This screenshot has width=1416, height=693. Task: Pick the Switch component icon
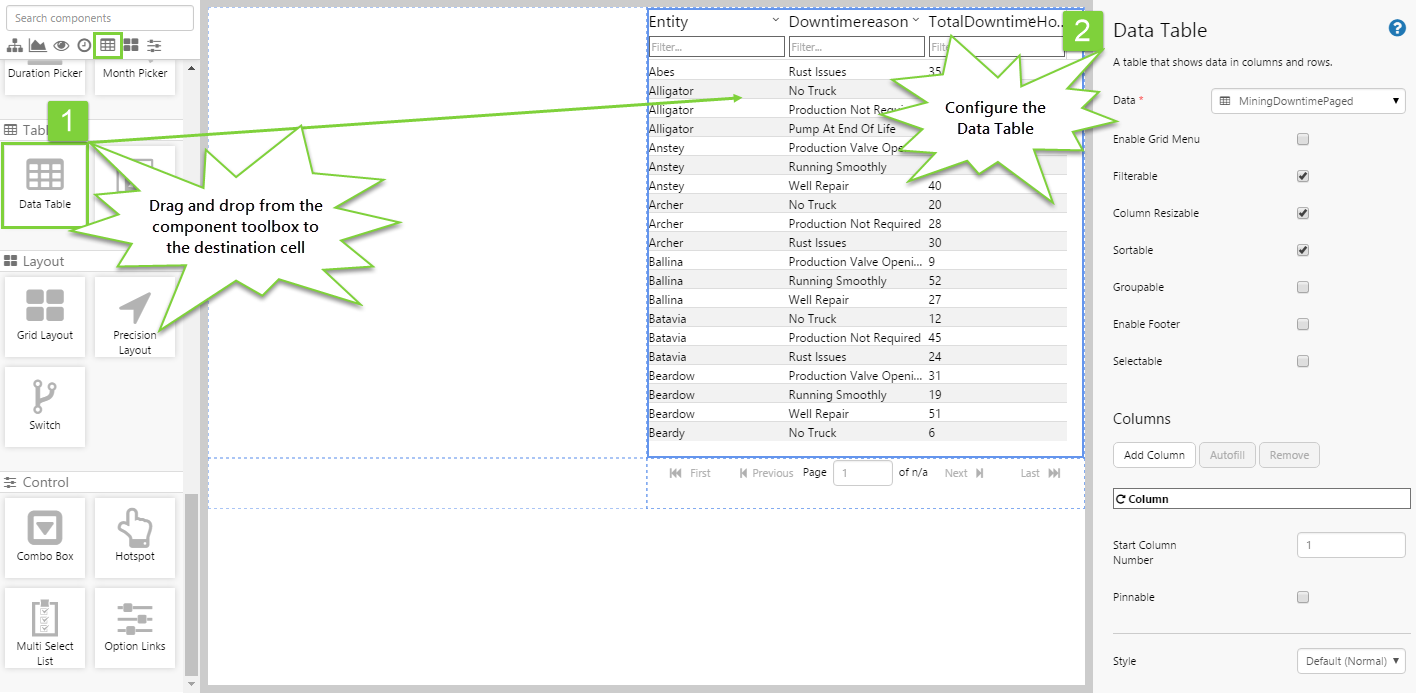click(x=45, y=406)
